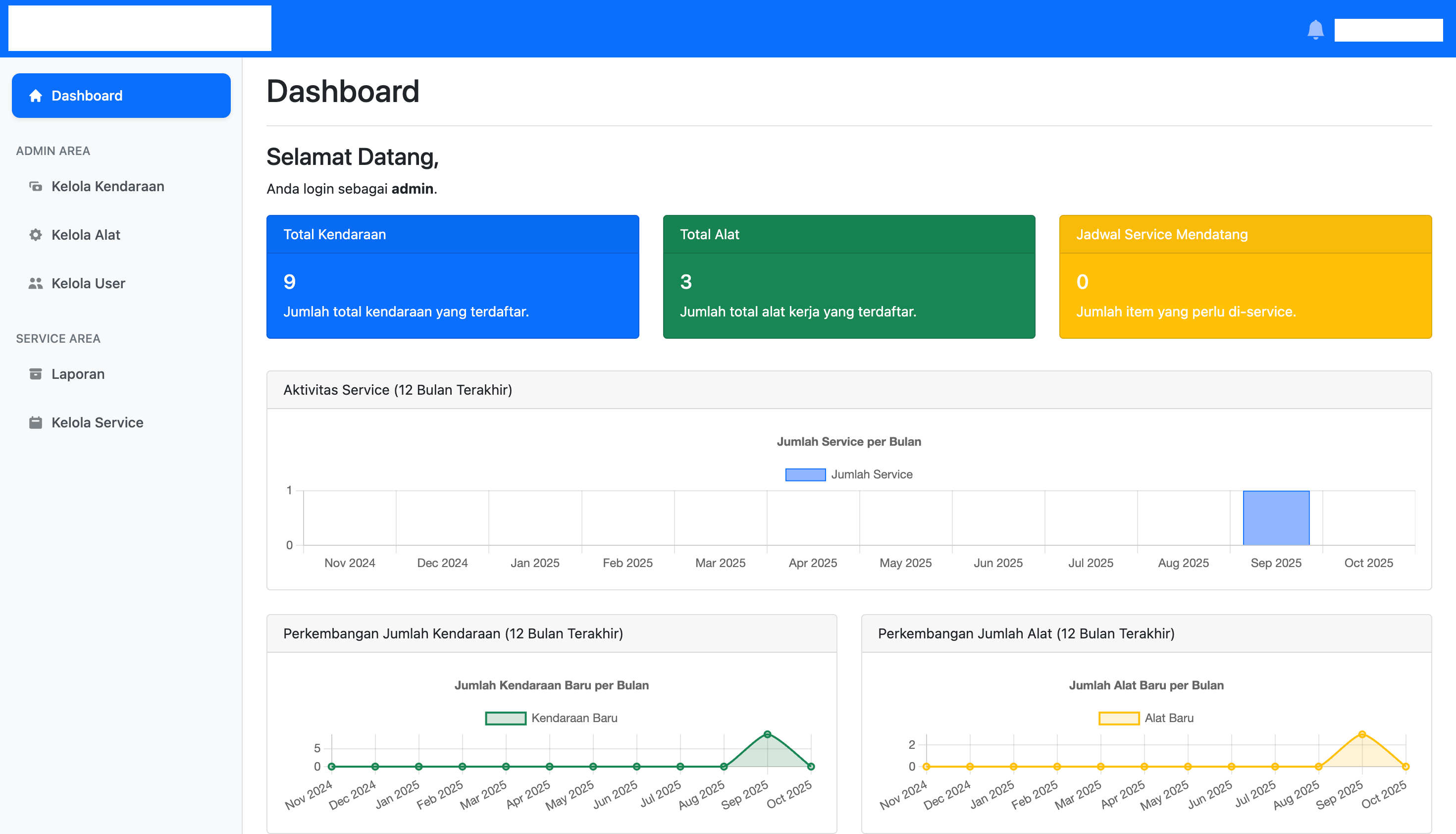Click the Total Alat green card
This screenshot has width=1456, height=834.
click(x=848, y=277)
